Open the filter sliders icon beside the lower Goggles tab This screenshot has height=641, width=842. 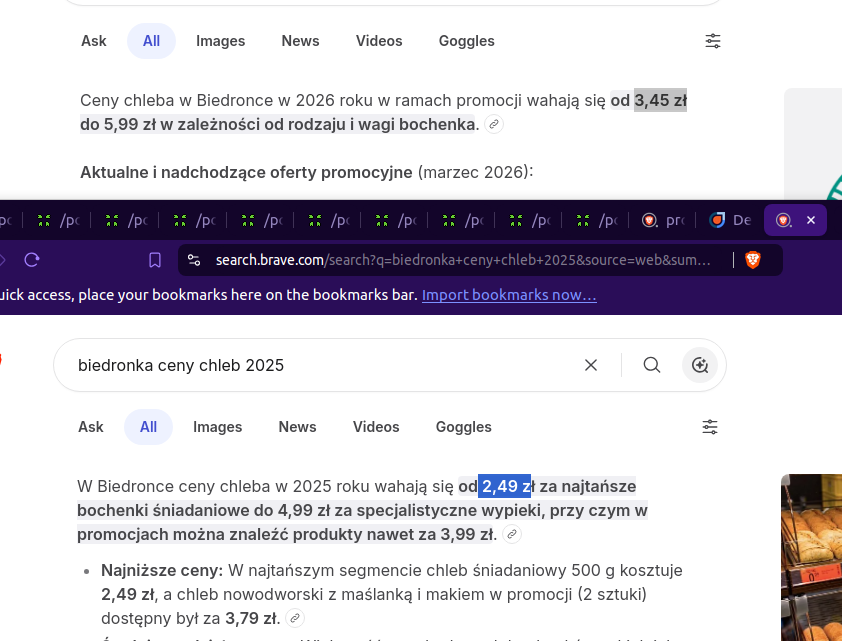pyautogui.click(x=710, y=427)
